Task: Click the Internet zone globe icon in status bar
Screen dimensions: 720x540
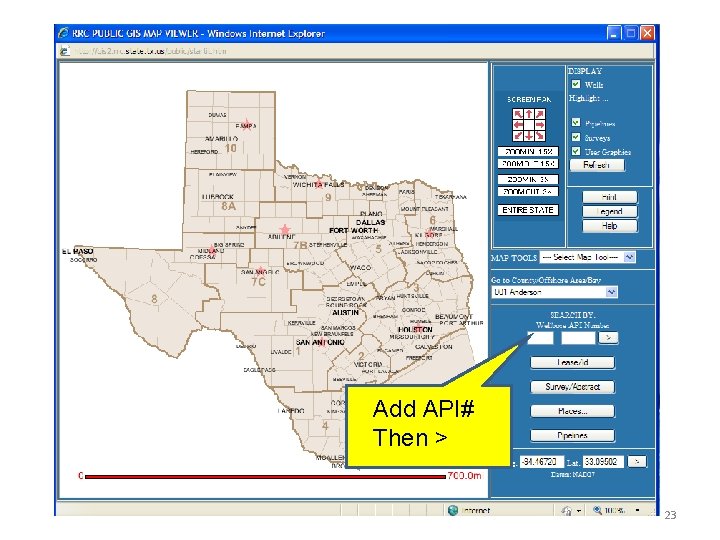Action: coord(453,510)
